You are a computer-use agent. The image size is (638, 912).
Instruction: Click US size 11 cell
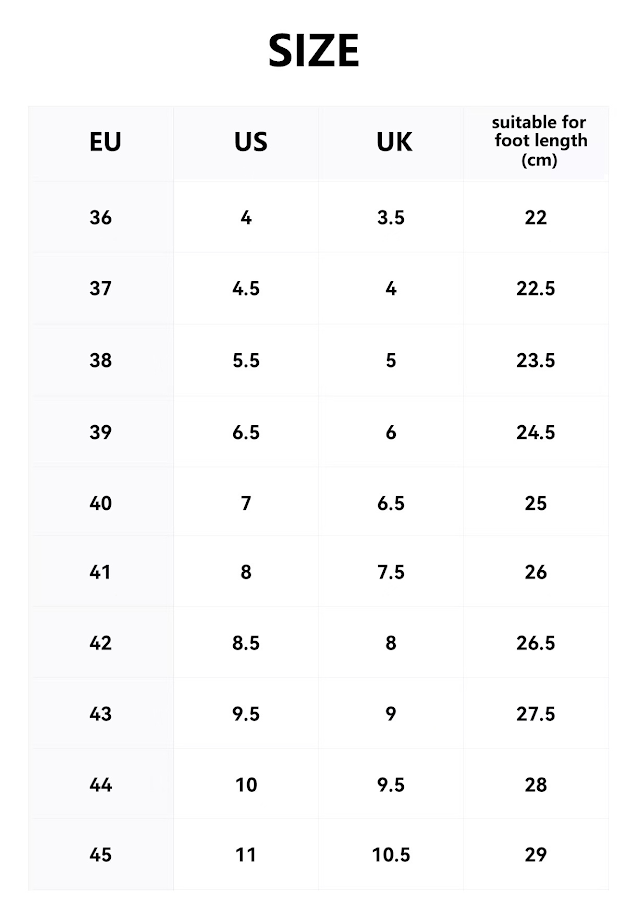click(x=246, y=855)
